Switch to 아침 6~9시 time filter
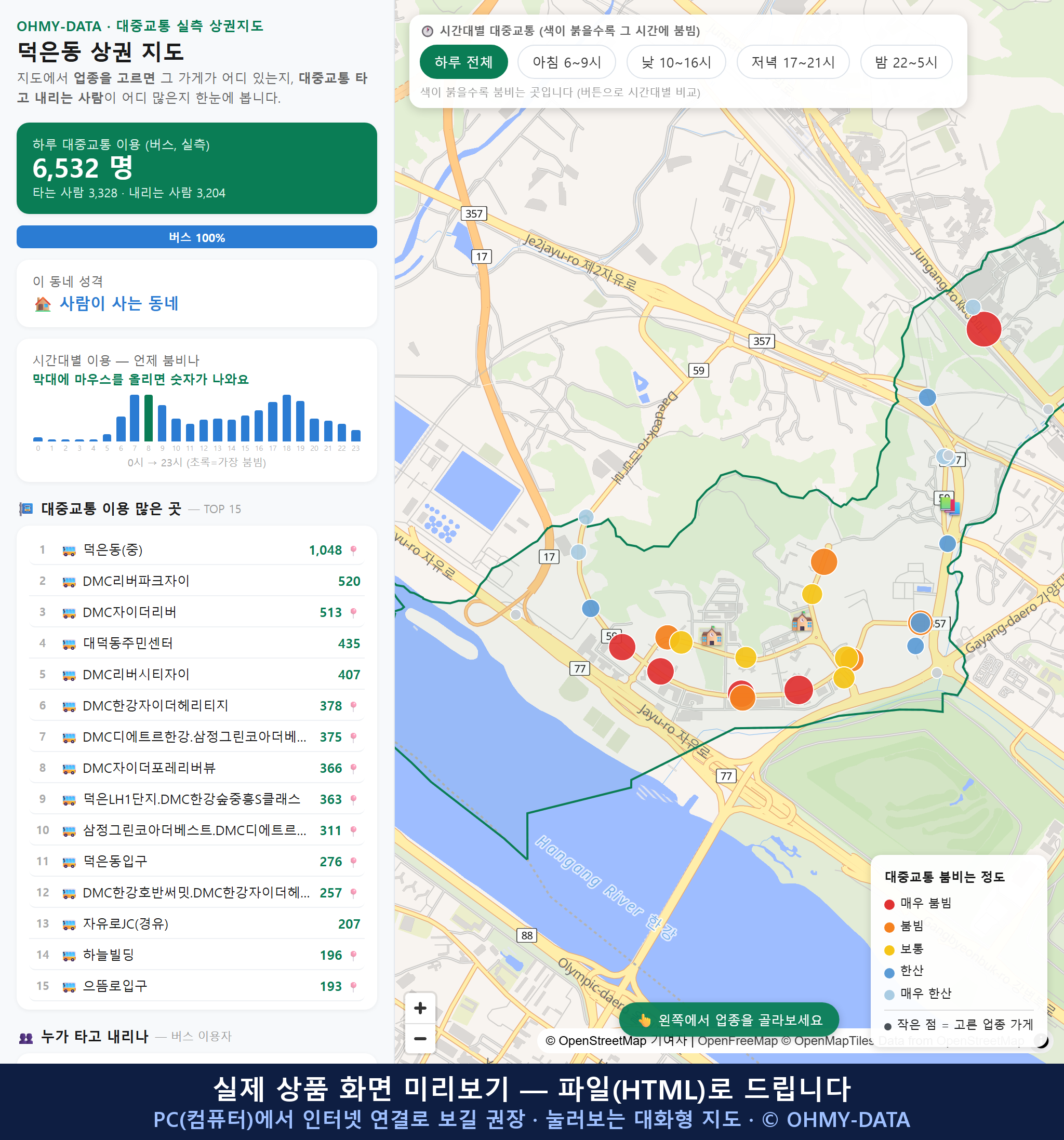This screenshot has height=1140, width=1064. [566, 62]
